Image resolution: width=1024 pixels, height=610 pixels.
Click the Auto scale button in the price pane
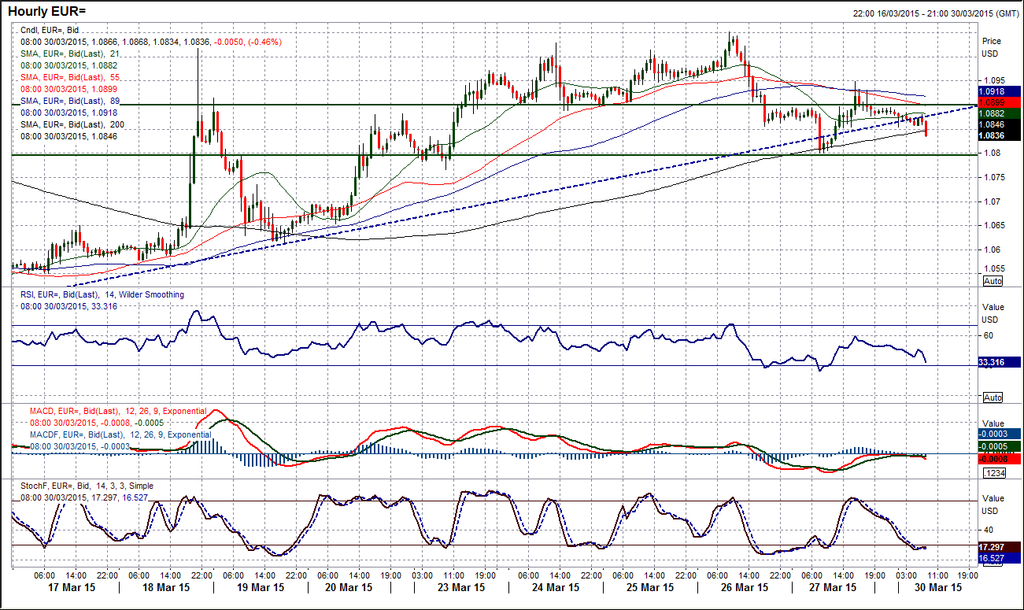click(993, 281)
